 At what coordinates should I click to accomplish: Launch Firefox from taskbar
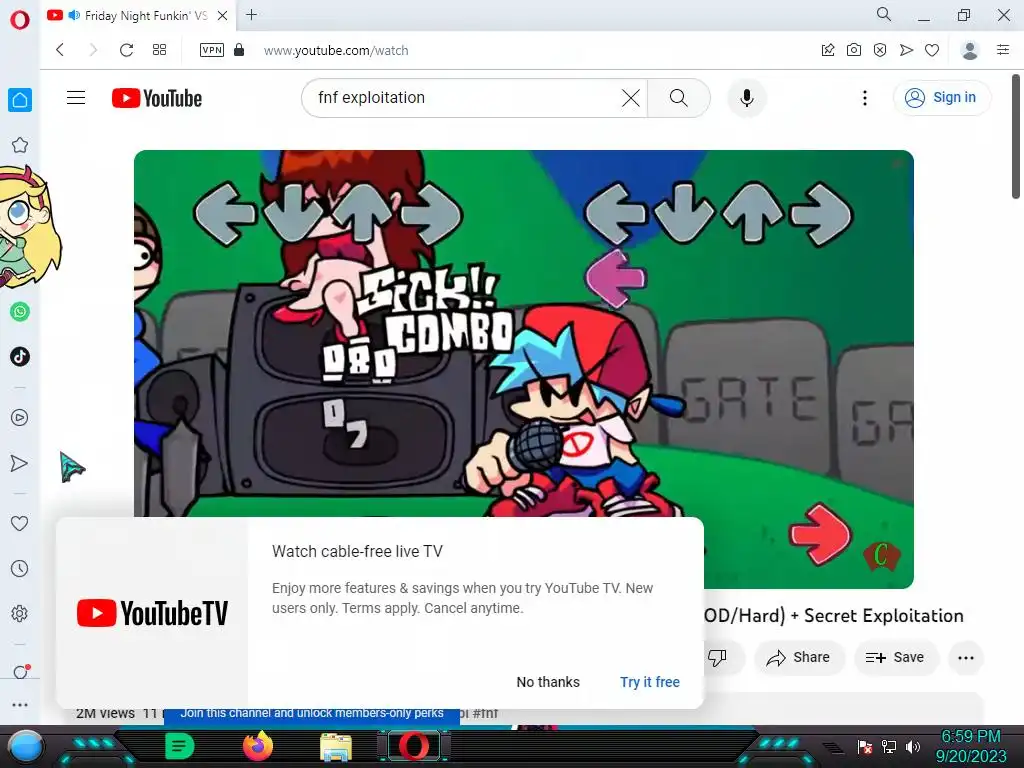pos(257,746)
